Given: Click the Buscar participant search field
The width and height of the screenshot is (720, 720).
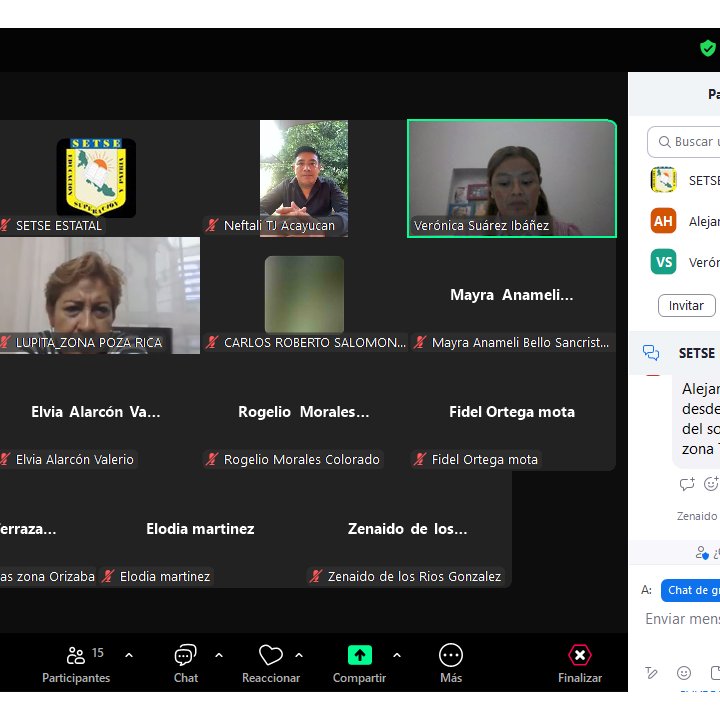Looking at the screenshot, I should pyautogui.click(x=690, y=142).
